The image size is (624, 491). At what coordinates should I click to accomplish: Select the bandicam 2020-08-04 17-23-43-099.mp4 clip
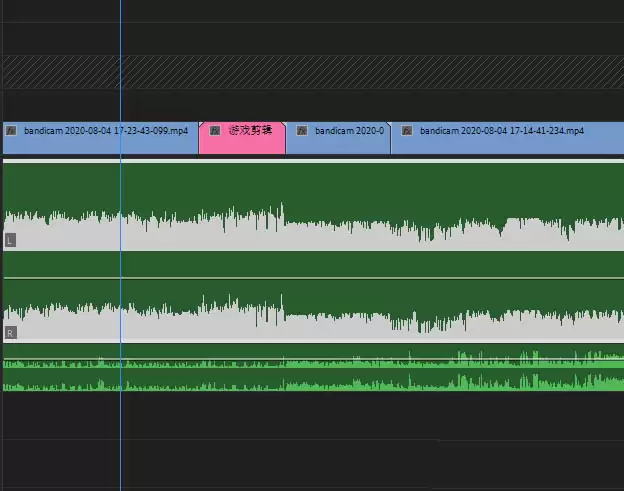[x=100, y=138]
